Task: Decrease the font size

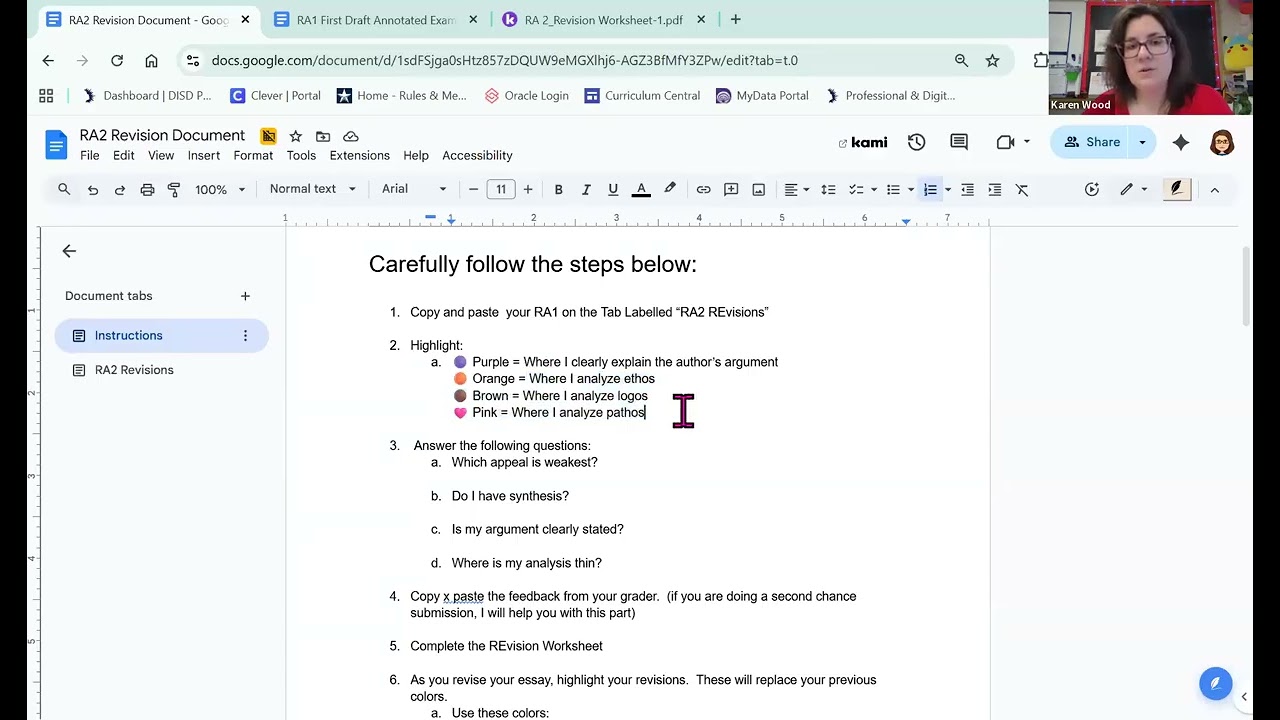Action: [x=474, y=189]
